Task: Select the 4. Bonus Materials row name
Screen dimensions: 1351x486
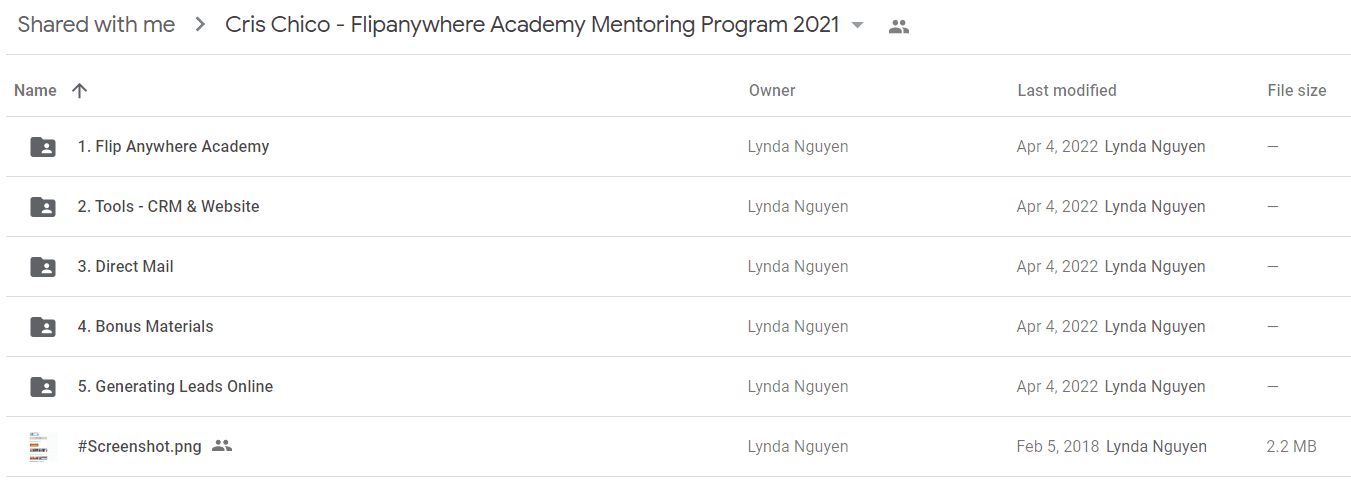Action: (x=145, y=326)
